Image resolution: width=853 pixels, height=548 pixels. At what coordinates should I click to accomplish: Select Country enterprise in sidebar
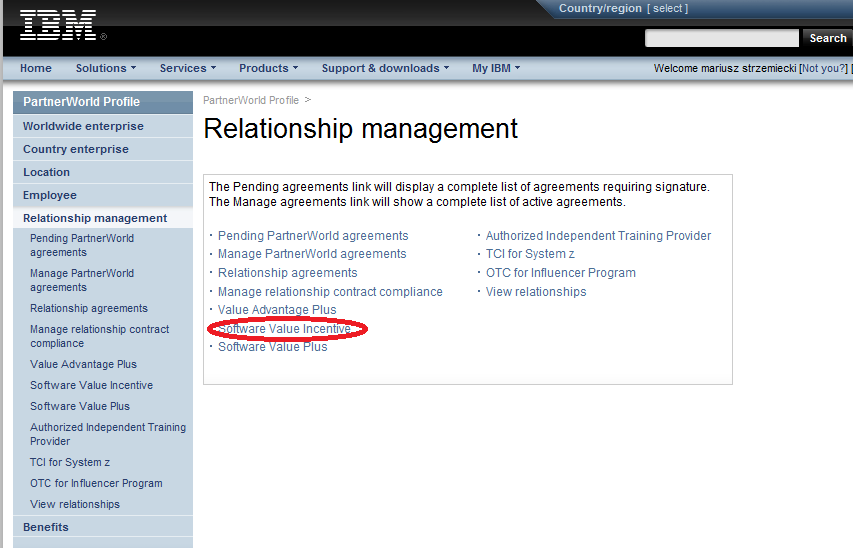click(103, 149)
